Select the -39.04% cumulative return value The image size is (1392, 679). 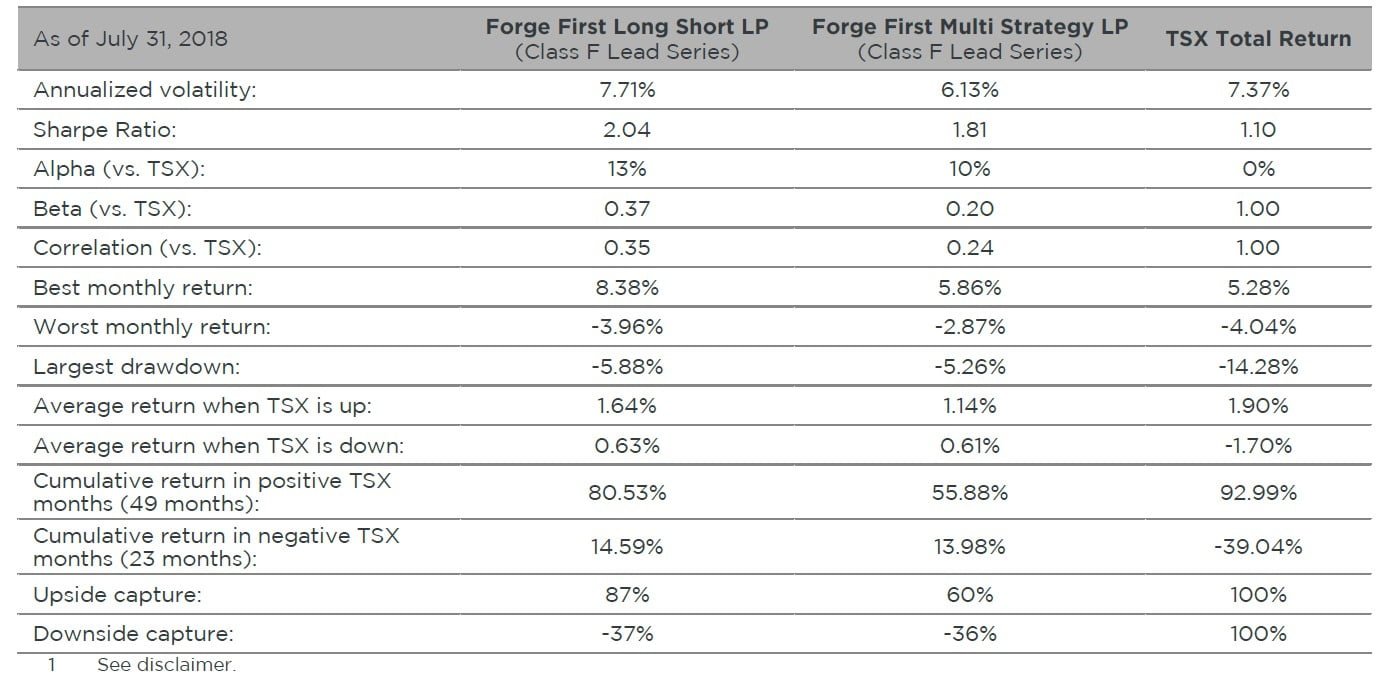1258,547
